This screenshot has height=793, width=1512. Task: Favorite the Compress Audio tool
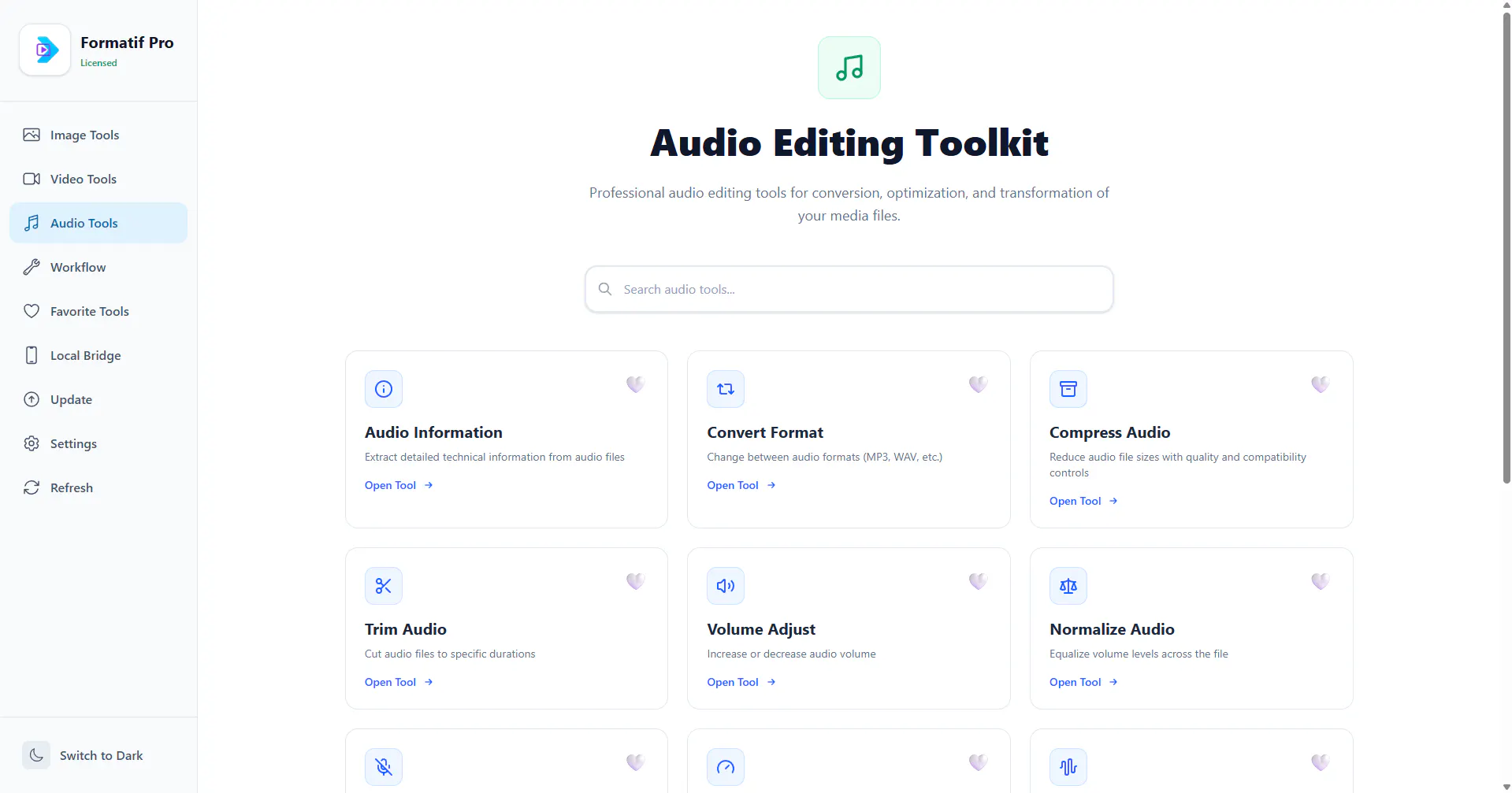1321,384
